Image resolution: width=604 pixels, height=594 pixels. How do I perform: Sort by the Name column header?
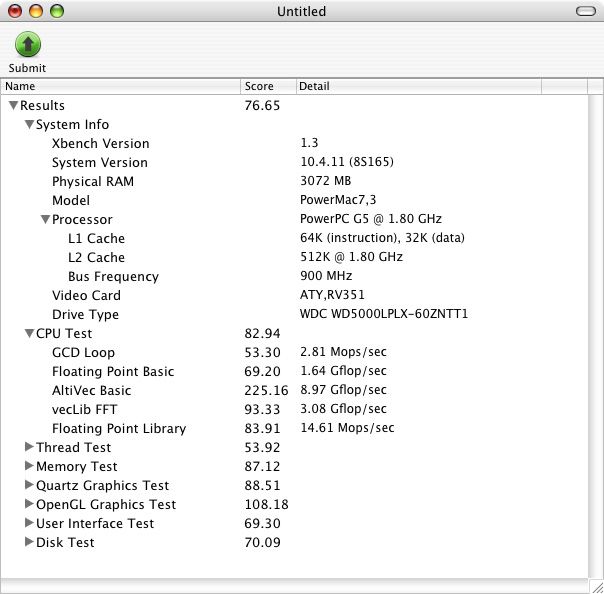coord(121,86)
